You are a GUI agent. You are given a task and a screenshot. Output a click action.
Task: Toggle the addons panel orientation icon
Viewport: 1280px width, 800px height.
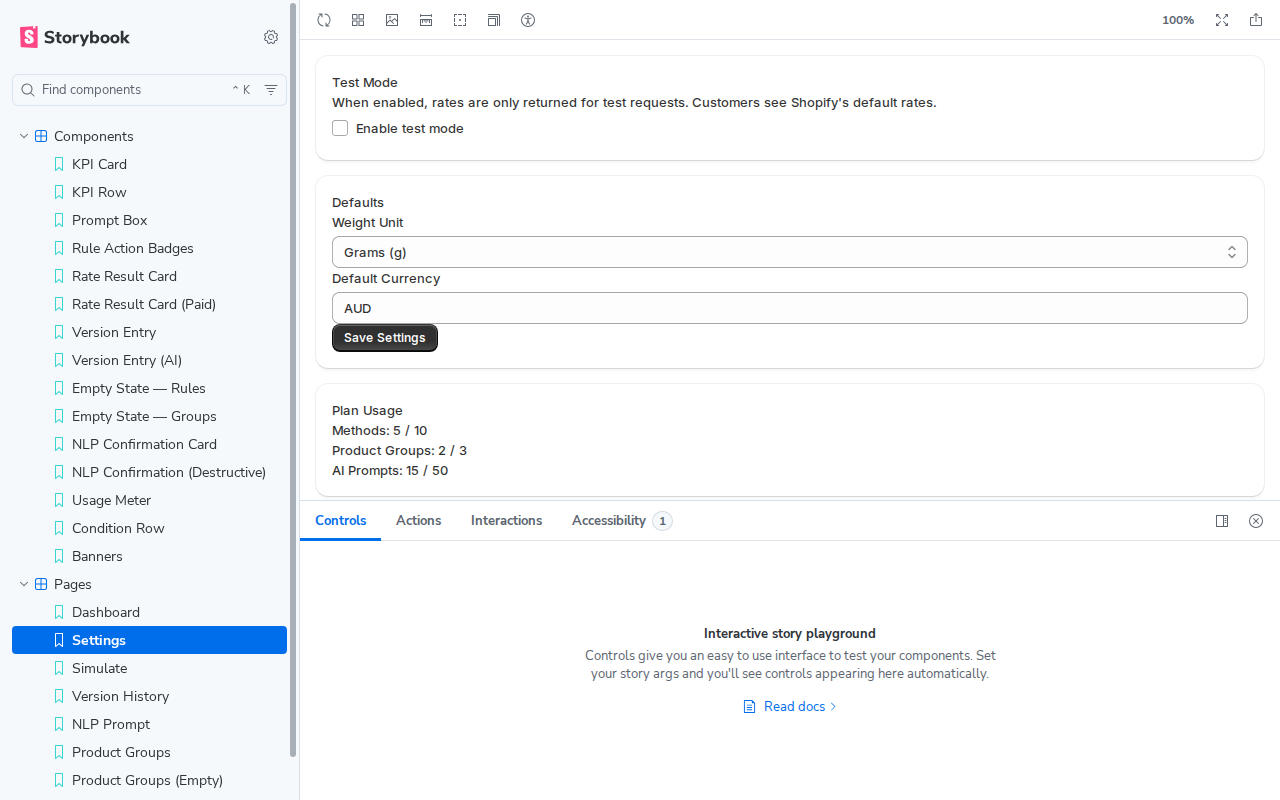pyautogui.click(x=1222, y=521)
